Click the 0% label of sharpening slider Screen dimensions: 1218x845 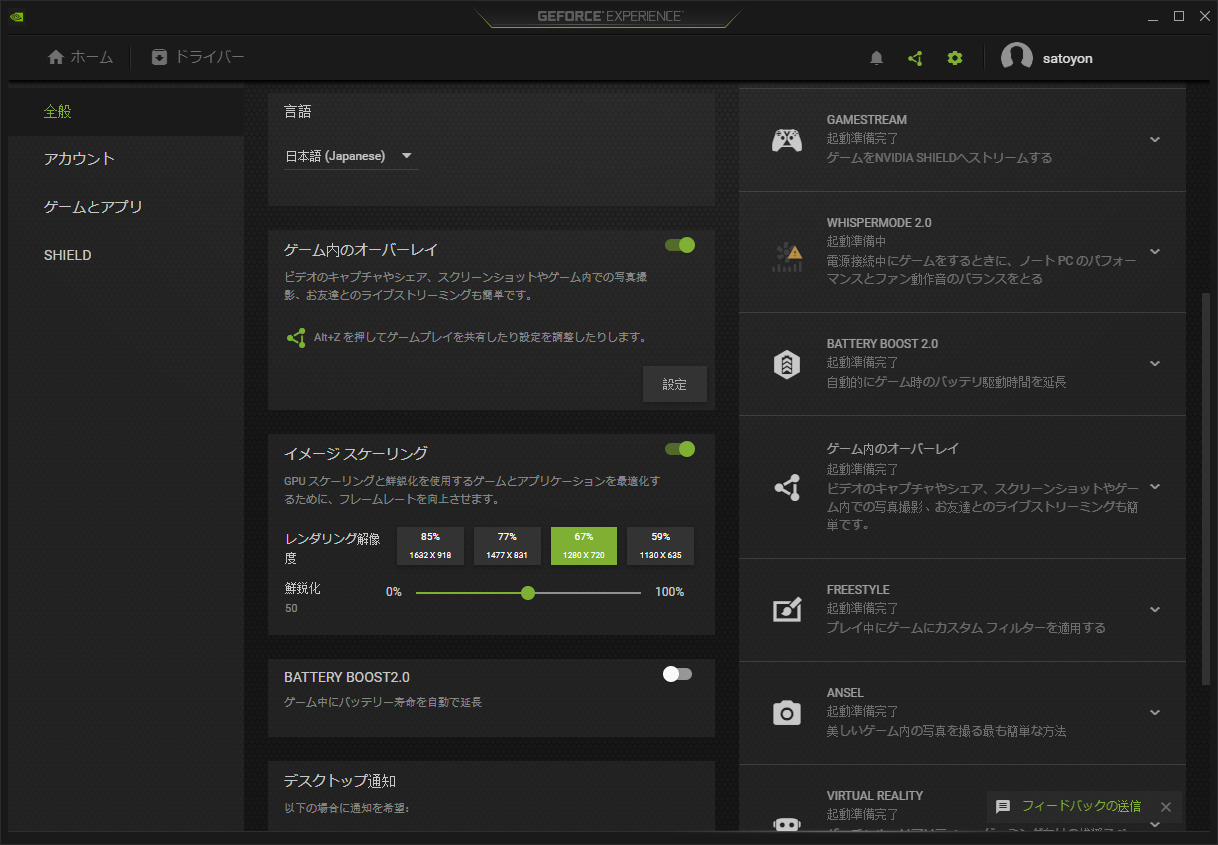point(394,592)
